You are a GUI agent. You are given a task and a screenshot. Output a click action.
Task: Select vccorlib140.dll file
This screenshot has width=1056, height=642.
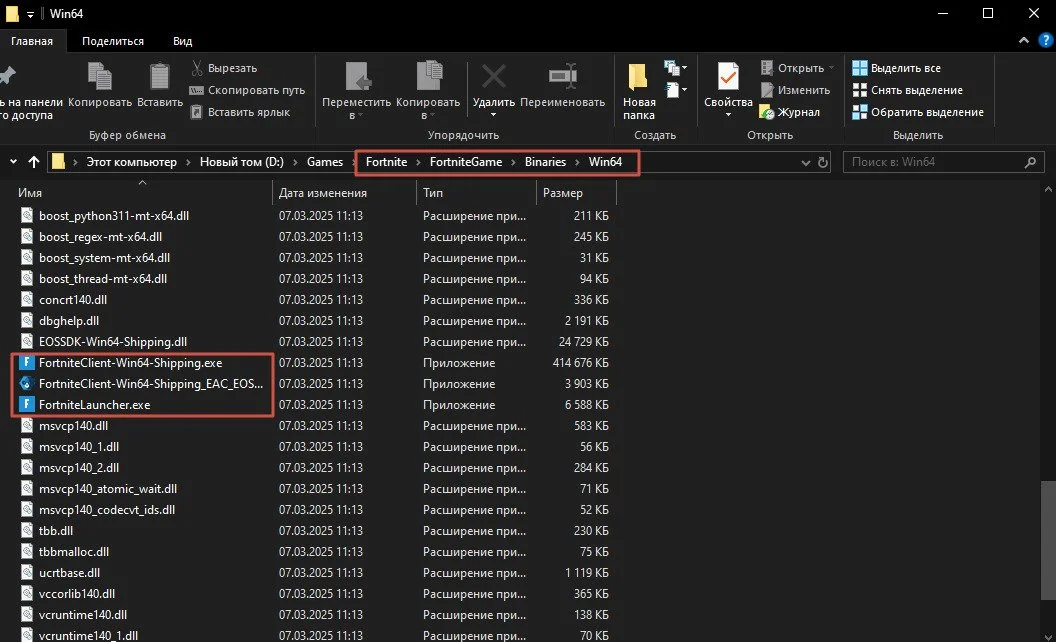point(77,594)
